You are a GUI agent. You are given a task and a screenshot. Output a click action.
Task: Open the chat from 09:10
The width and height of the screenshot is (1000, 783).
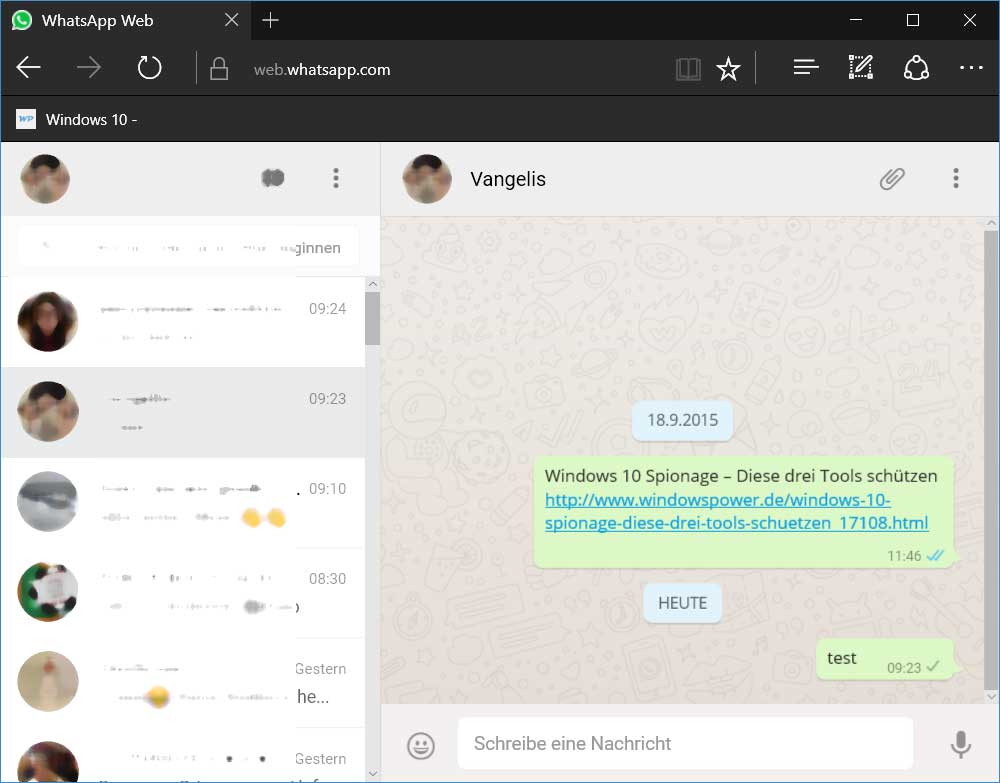183,502
